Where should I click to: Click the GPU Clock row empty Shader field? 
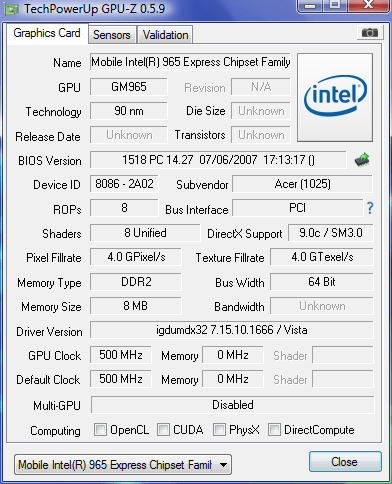pos(343,355)
